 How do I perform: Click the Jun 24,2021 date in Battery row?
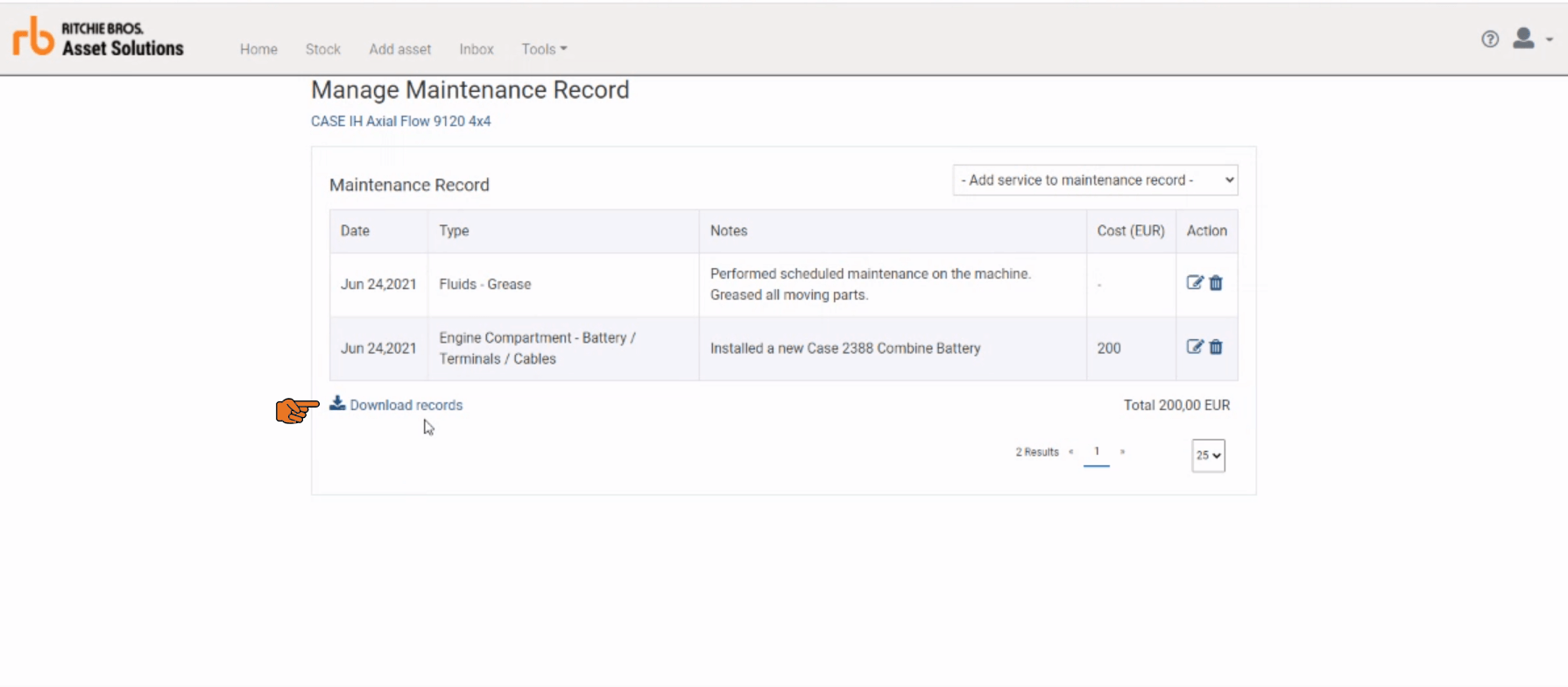click(x=378, y=348)
